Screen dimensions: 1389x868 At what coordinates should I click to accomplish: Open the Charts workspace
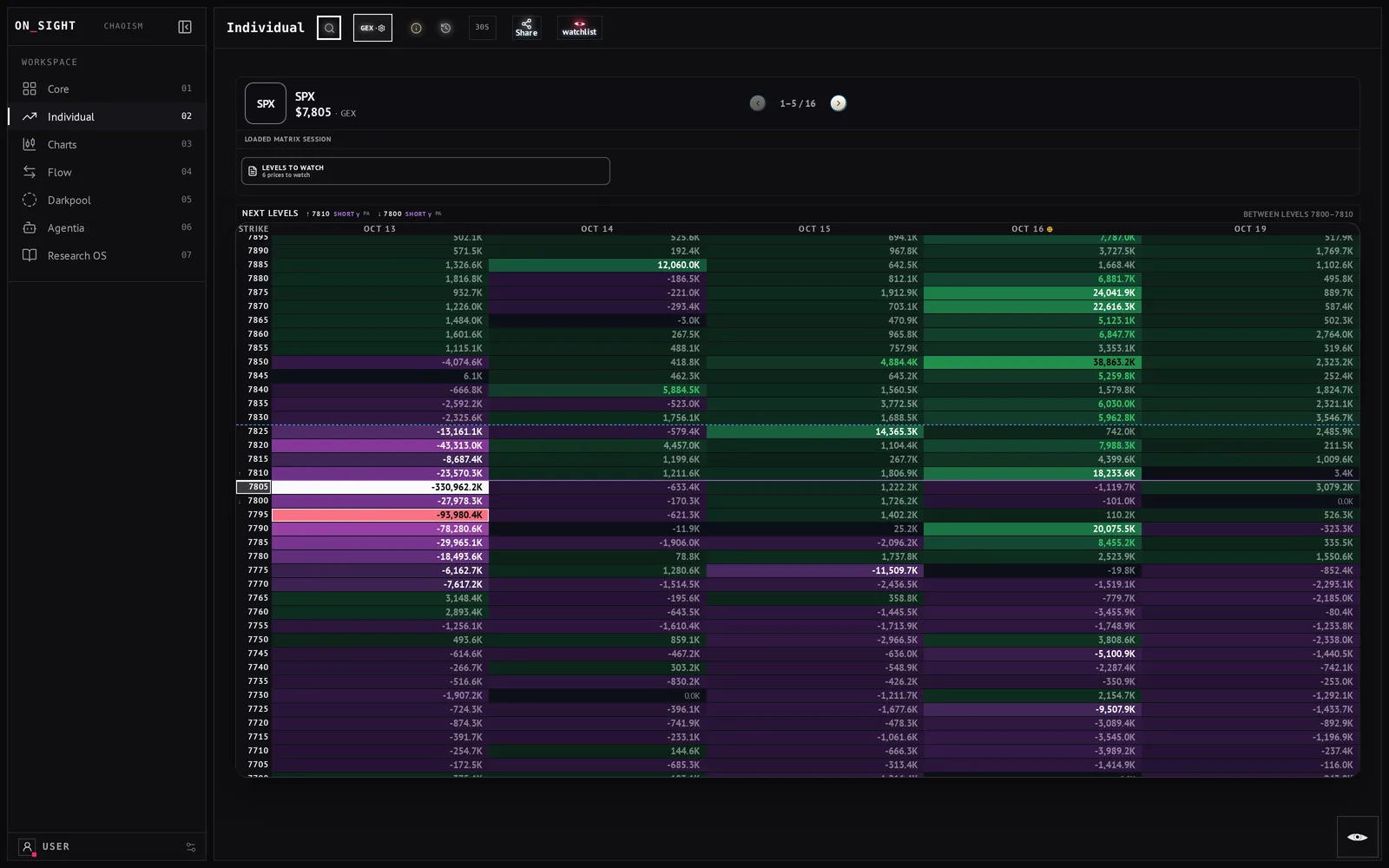107,144
